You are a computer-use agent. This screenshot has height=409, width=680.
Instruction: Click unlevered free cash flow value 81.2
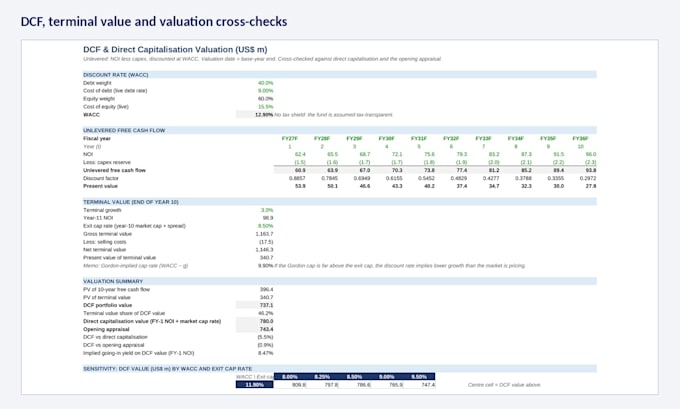pos(494,170)
